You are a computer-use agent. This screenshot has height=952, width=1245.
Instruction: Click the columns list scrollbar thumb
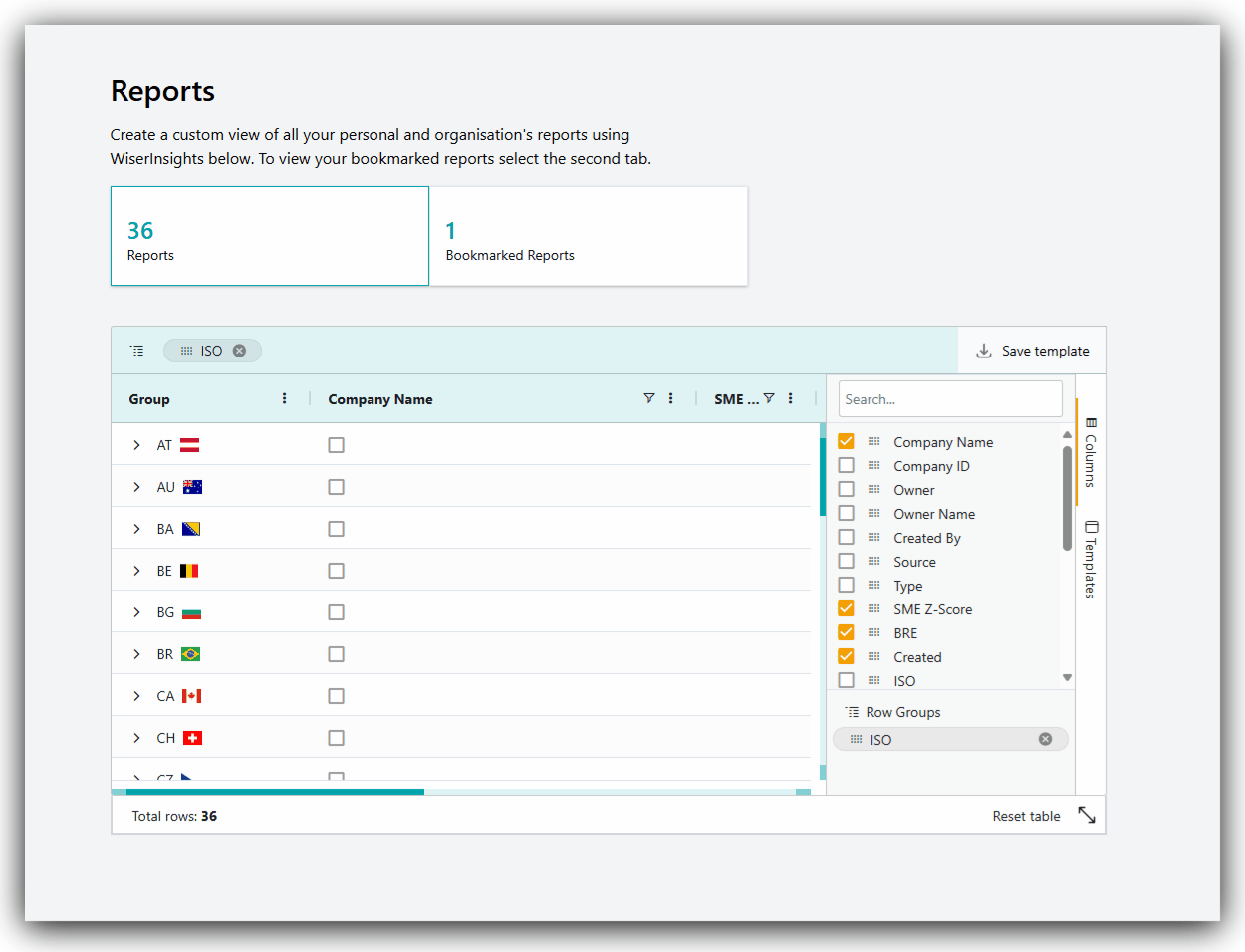click(x=1067, y=498)
